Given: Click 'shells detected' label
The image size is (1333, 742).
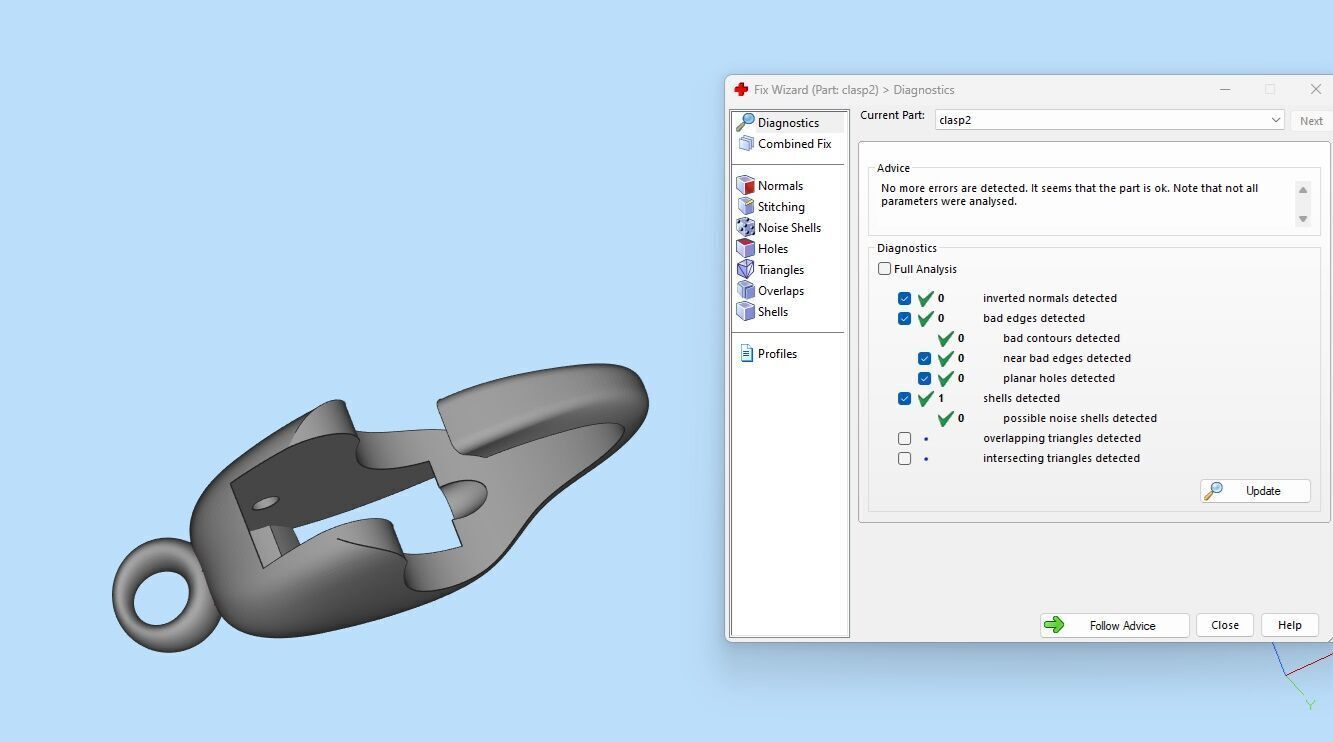Looking at the screenshot, I should [x=1021, y=398].
